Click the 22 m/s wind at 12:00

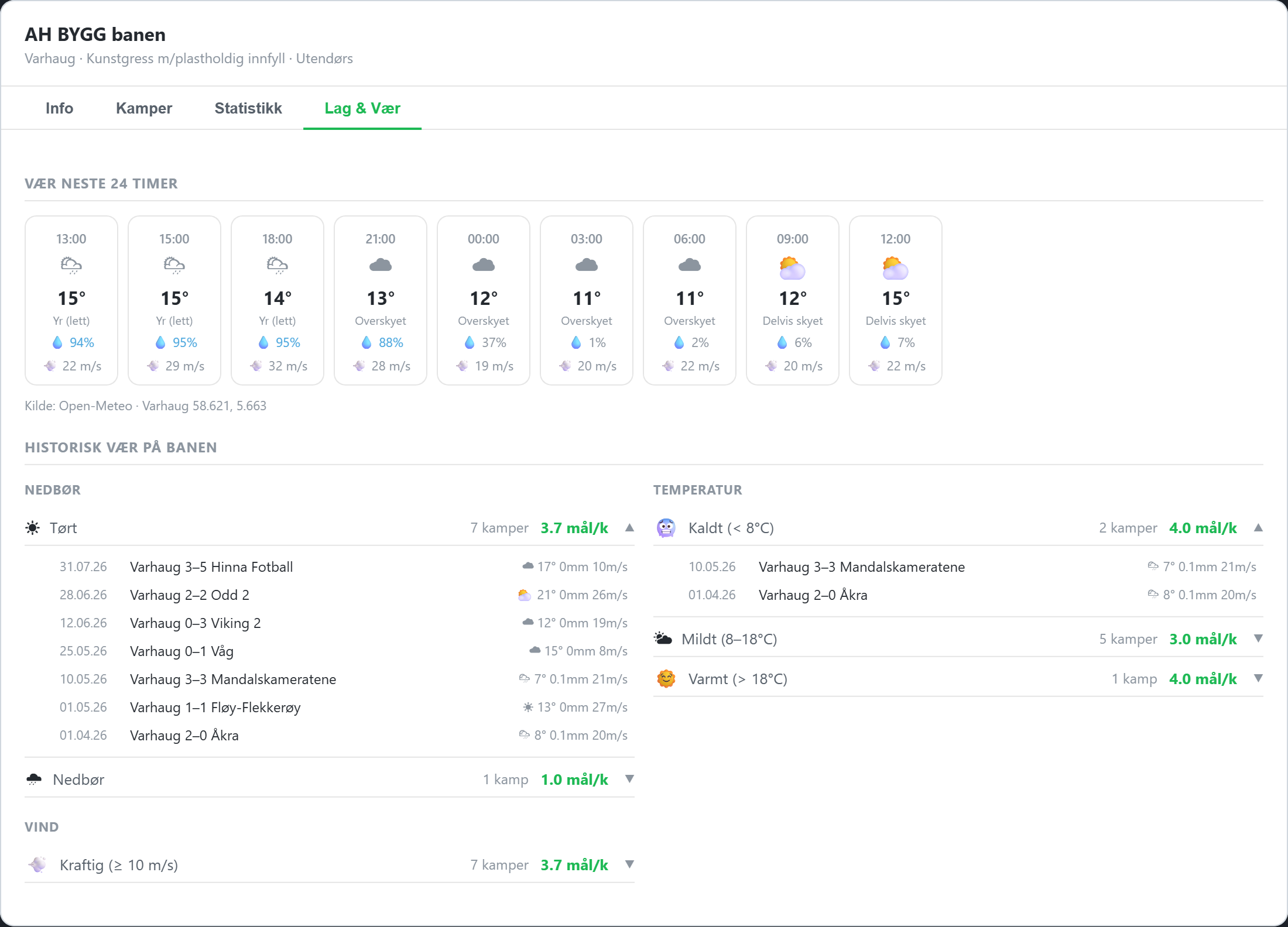coord(906,366)
